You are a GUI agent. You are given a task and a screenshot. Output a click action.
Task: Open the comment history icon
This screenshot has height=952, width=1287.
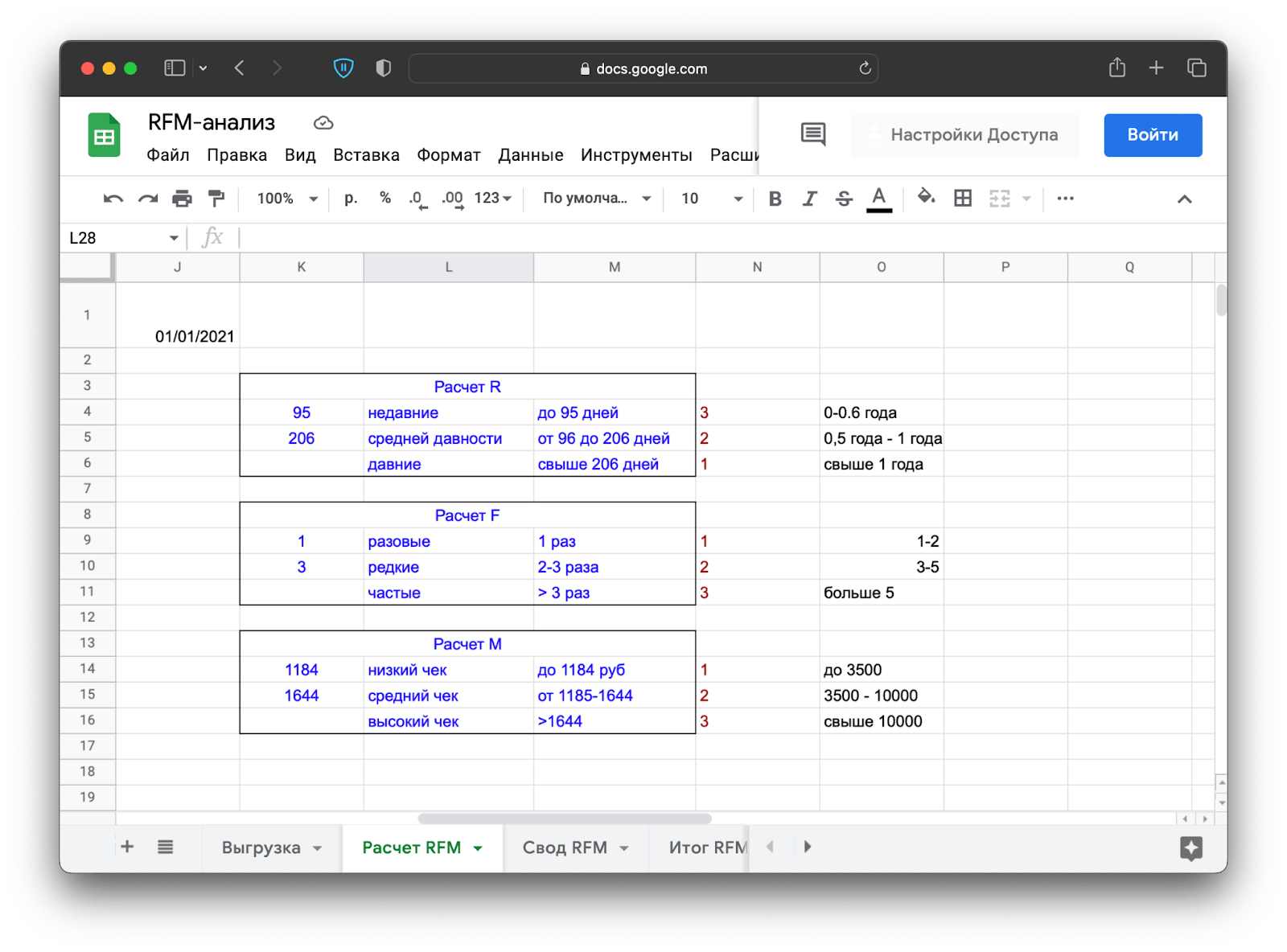click(812, 134)
